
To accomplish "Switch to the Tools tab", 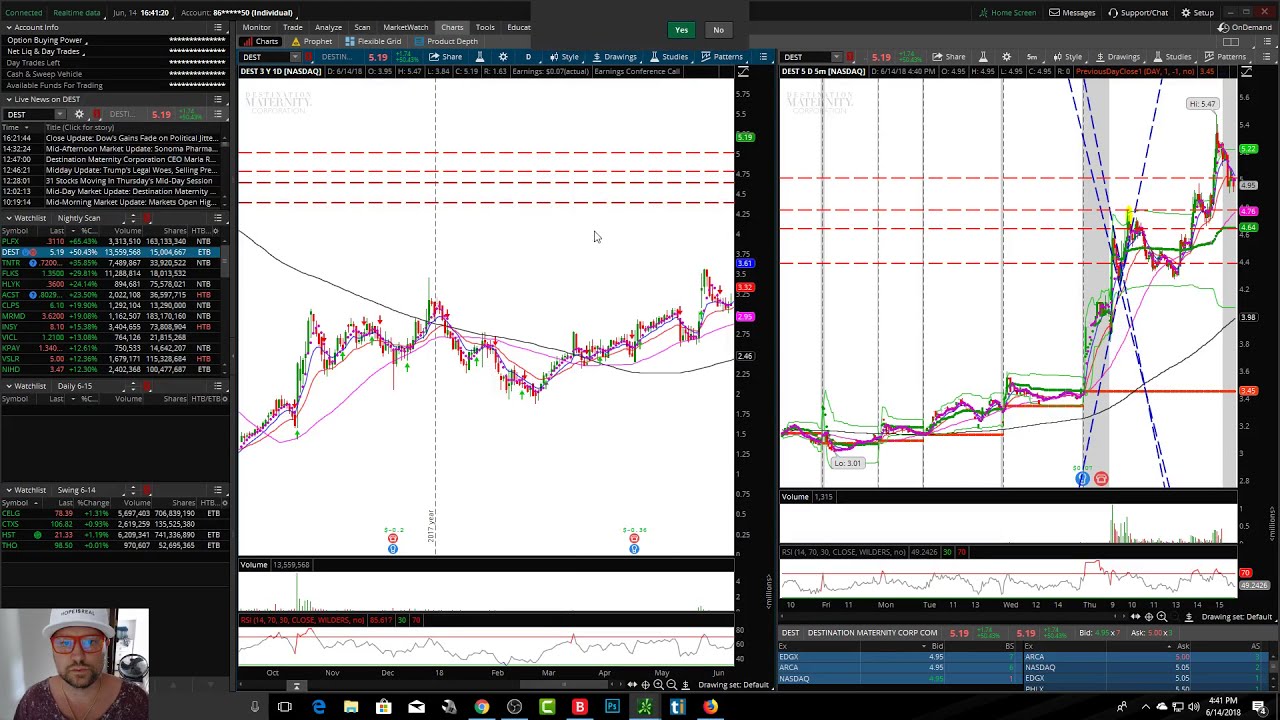I will click(485, 27).
